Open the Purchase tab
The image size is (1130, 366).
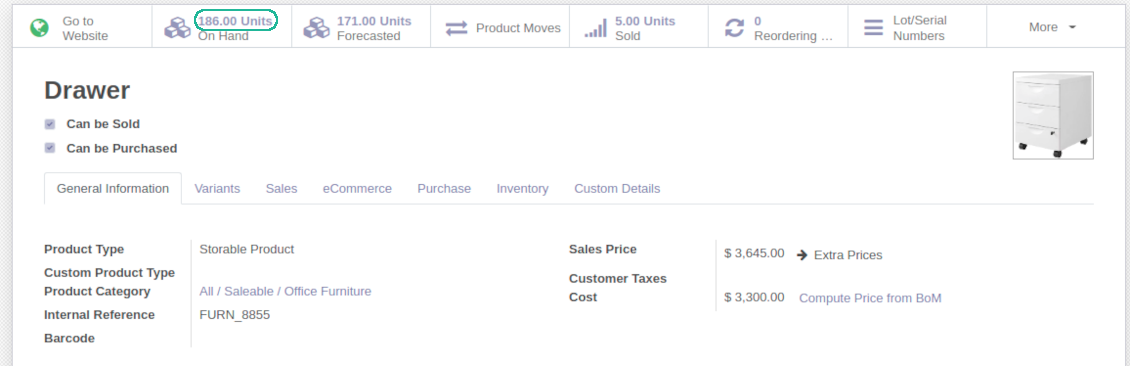coord(444,189)
